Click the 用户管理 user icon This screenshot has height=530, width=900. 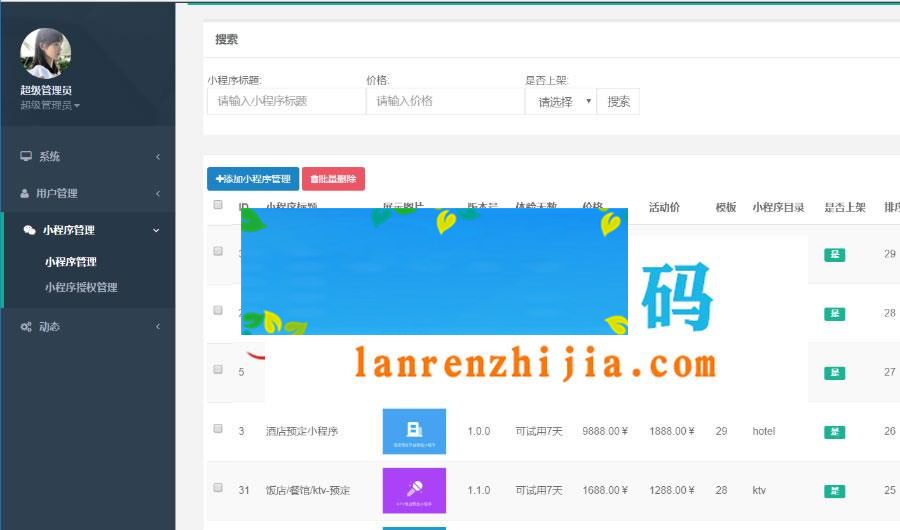coord(26,194)
